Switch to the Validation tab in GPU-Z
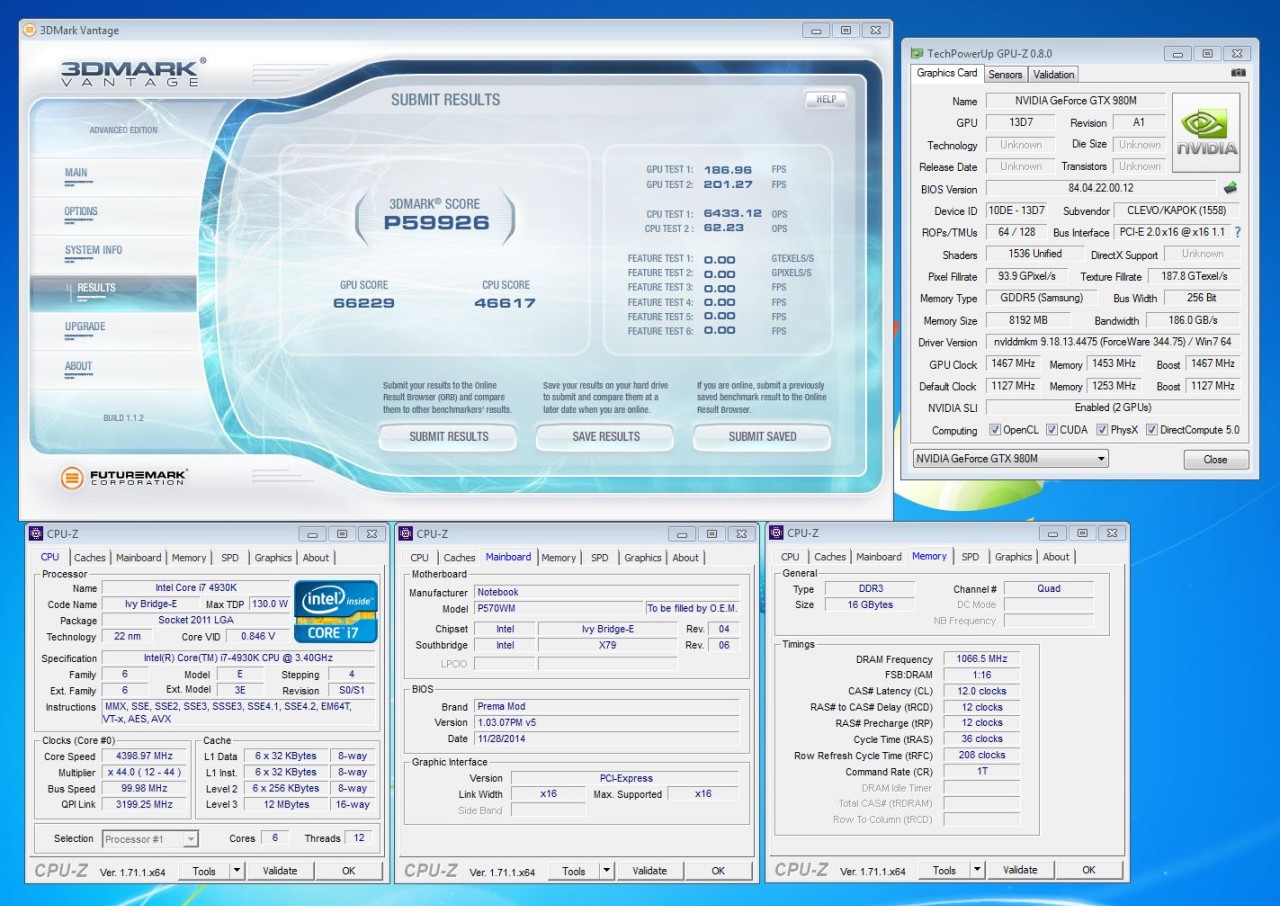This screenshot has height=906, width=1280. coord(1053,74)
